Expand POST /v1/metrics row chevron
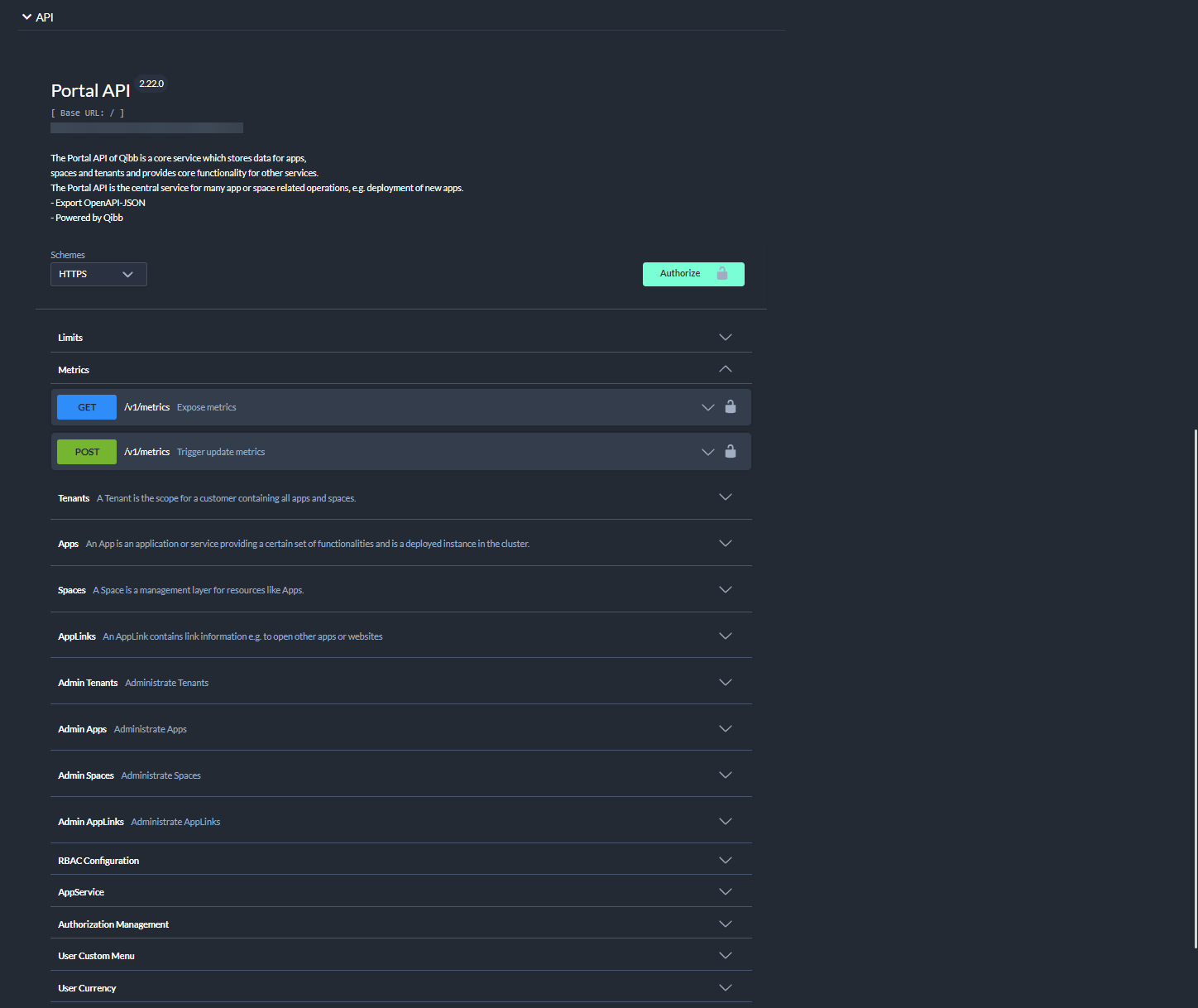 (707, 452)
